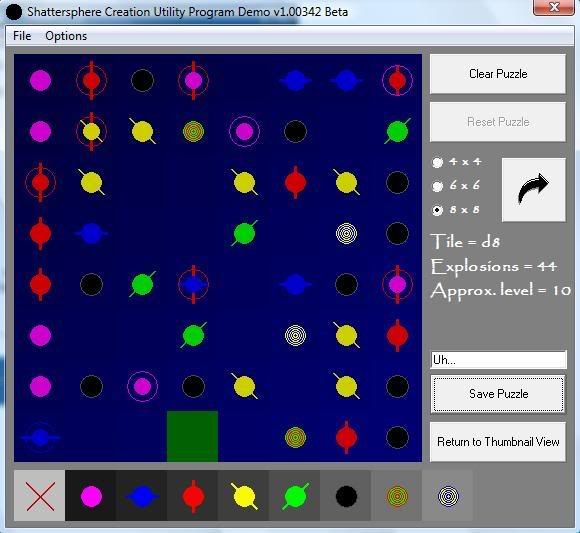Screen dimensions: 580x533
Task: Open the File menu
Action: (x=22, y=36)
